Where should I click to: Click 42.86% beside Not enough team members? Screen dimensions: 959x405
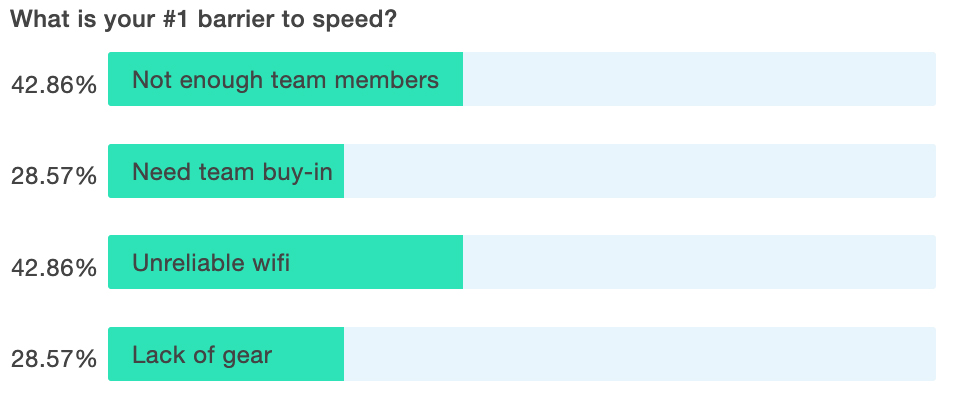(x=54, y=85)
